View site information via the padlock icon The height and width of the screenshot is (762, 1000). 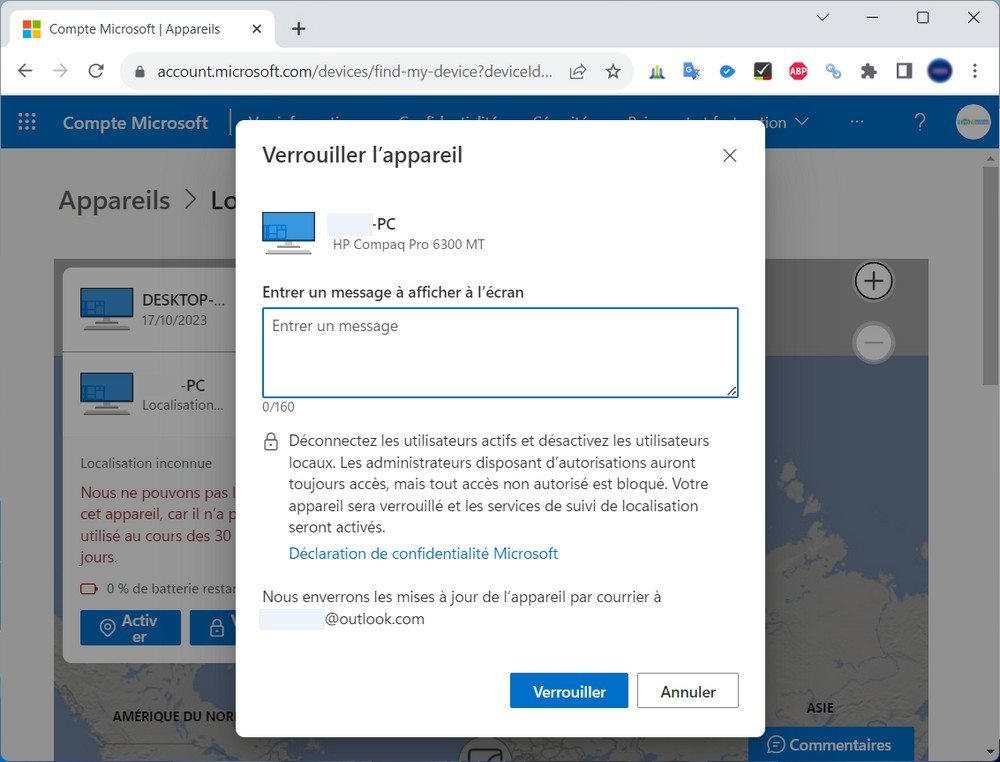[x=140, y=71]
